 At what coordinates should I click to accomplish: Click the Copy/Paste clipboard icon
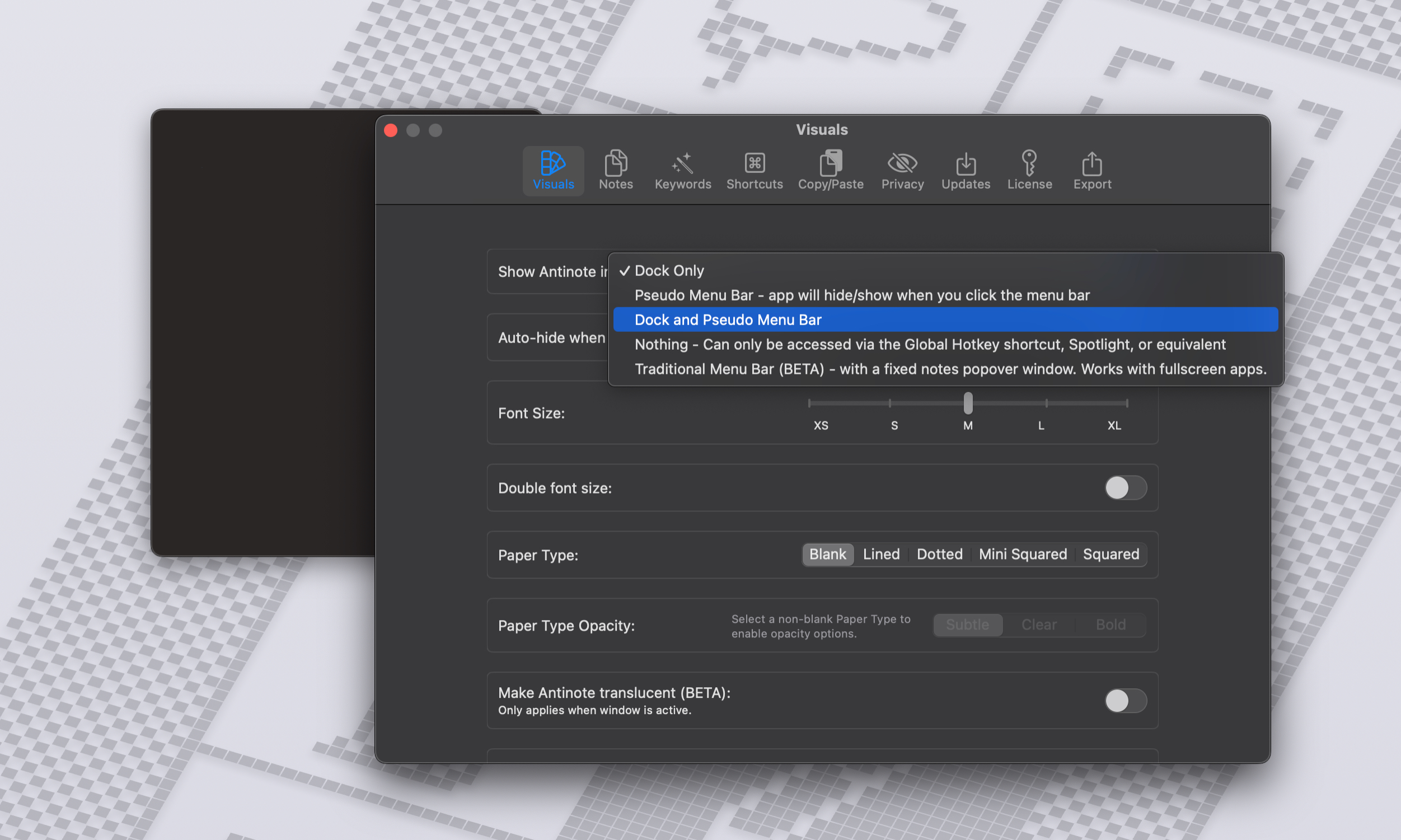pyautogui.click(x=830, y=164)
